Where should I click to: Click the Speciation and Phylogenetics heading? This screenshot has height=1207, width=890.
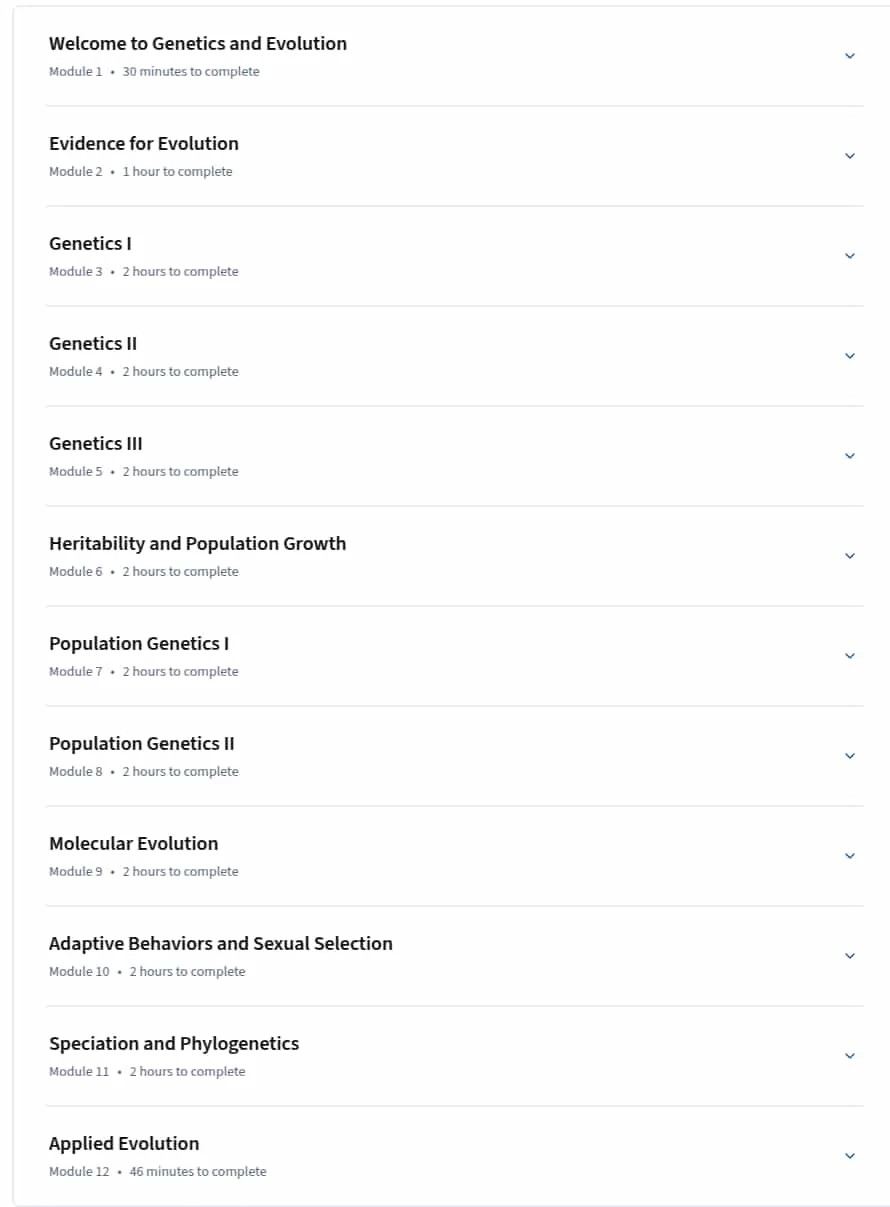(174, 1044)
